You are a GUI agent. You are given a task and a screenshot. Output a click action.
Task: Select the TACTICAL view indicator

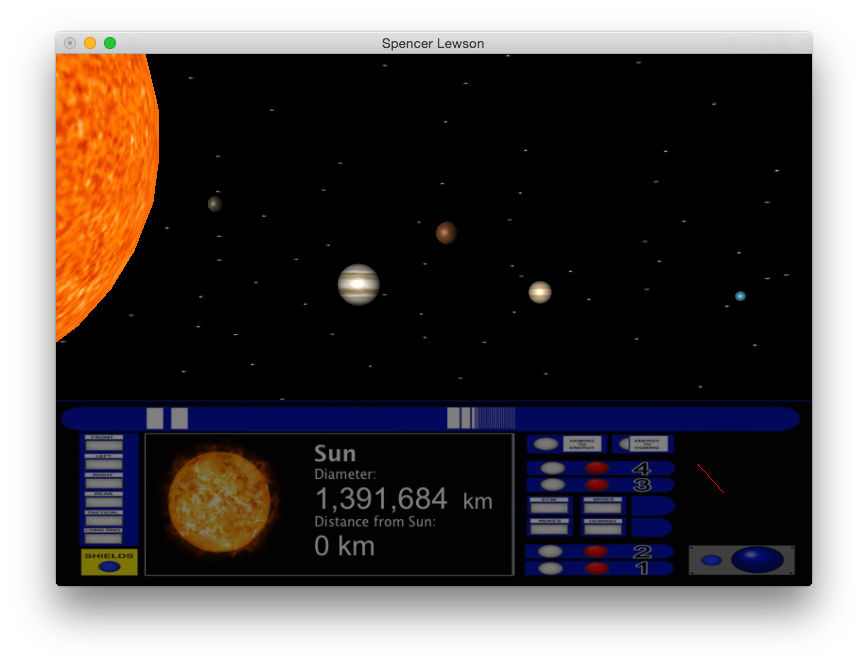click(103, 517)
